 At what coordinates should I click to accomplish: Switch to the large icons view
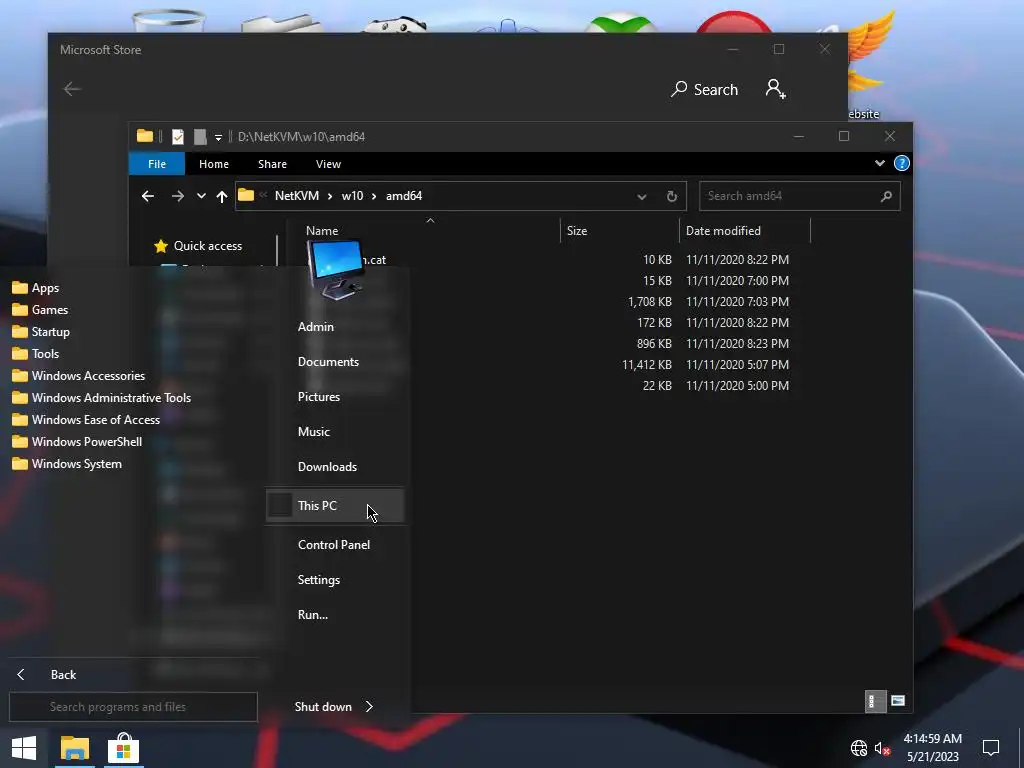(898, 701)
